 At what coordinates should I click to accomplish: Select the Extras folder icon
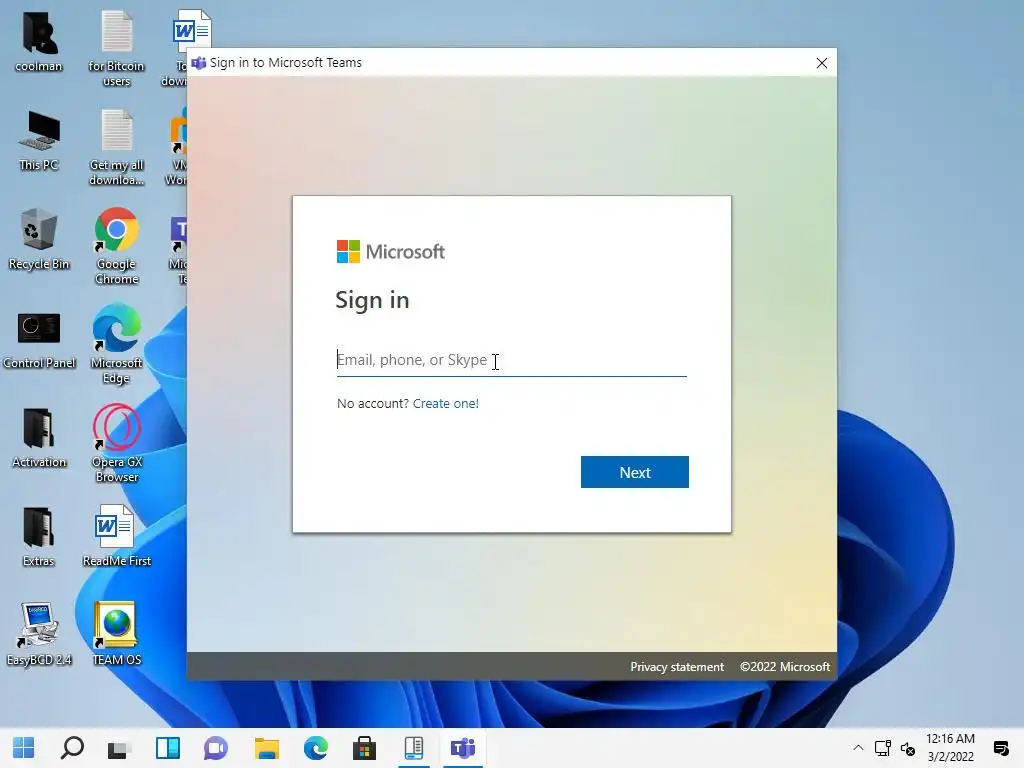(x=39, y=537)
